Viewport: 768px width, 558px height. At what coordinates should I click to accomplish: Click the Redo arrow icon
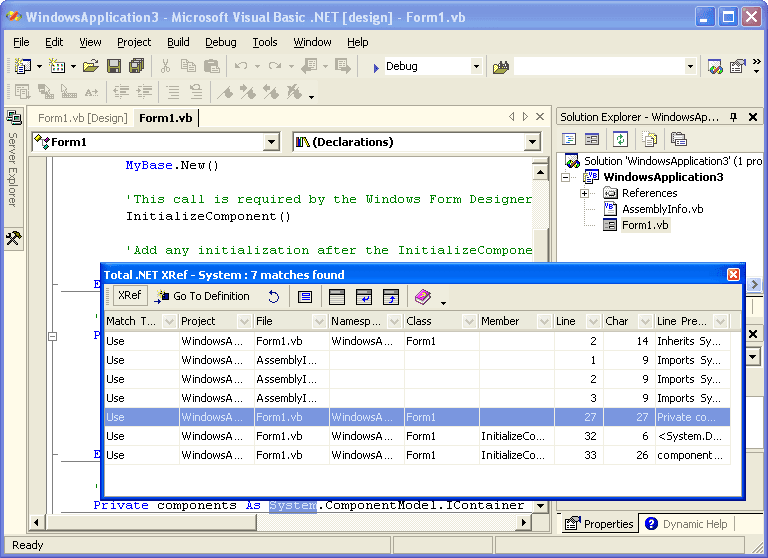pyautogui.click(x=275, y=66)
